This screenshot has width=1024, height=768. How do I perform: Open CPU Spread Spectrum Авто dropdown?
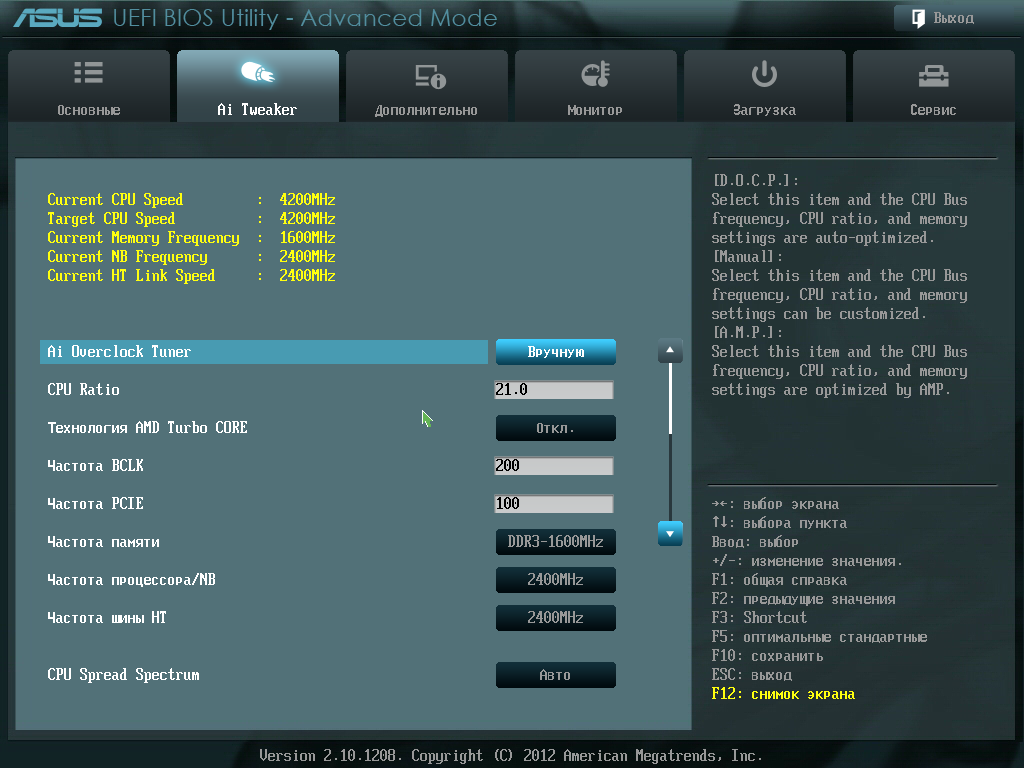pyautogui.click(x=556, y=675)
